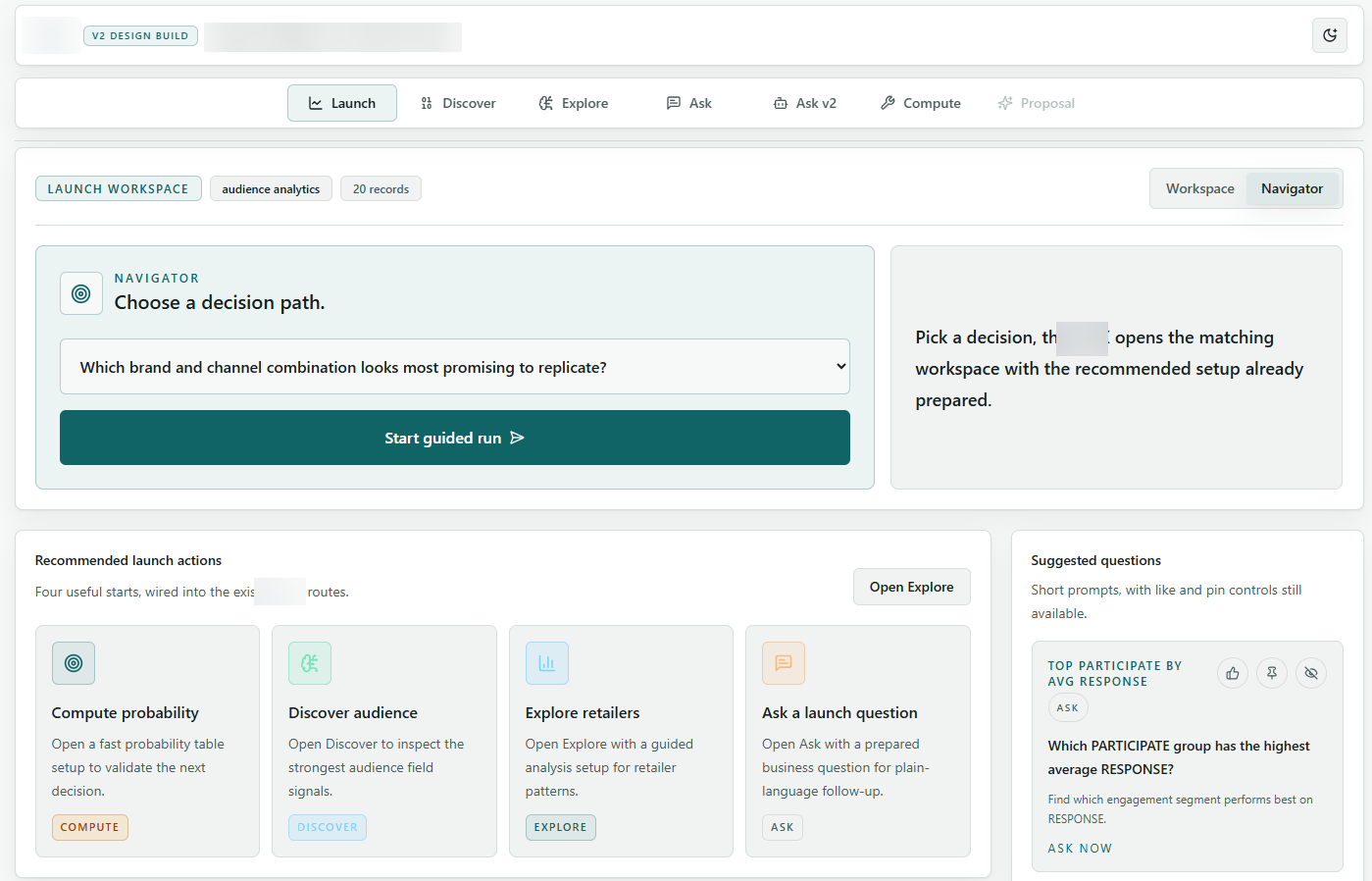Image resolution: width=1372 pixels, height=881 pixels.
Task: Hide the Top Participate suggested question
Action: [x=1311, y=673]
